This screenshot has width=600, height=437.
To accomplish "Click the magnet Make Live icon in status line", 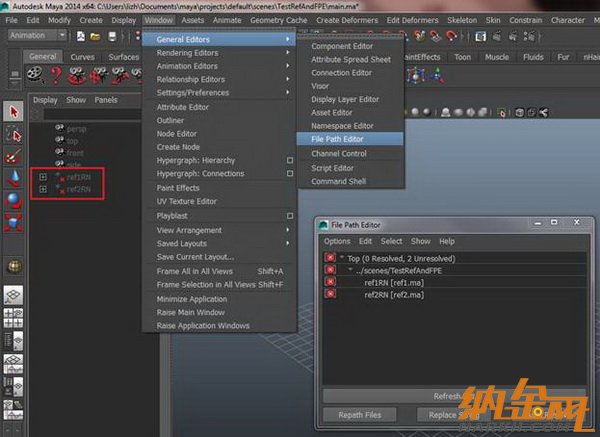I will 452,36.
